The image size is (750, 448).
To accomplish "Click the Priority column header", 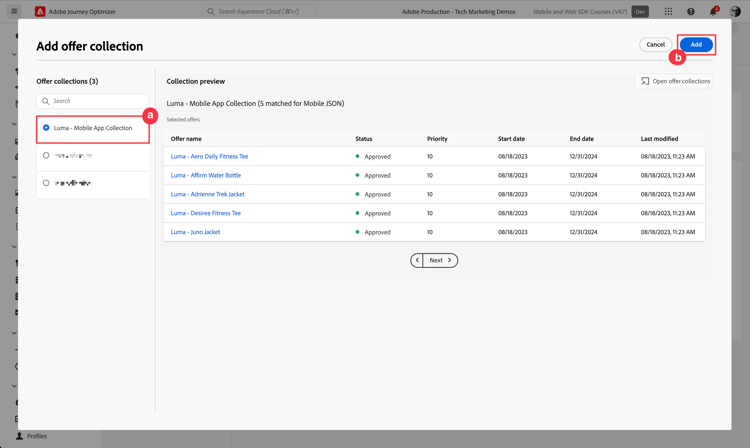I will (437, 139).
